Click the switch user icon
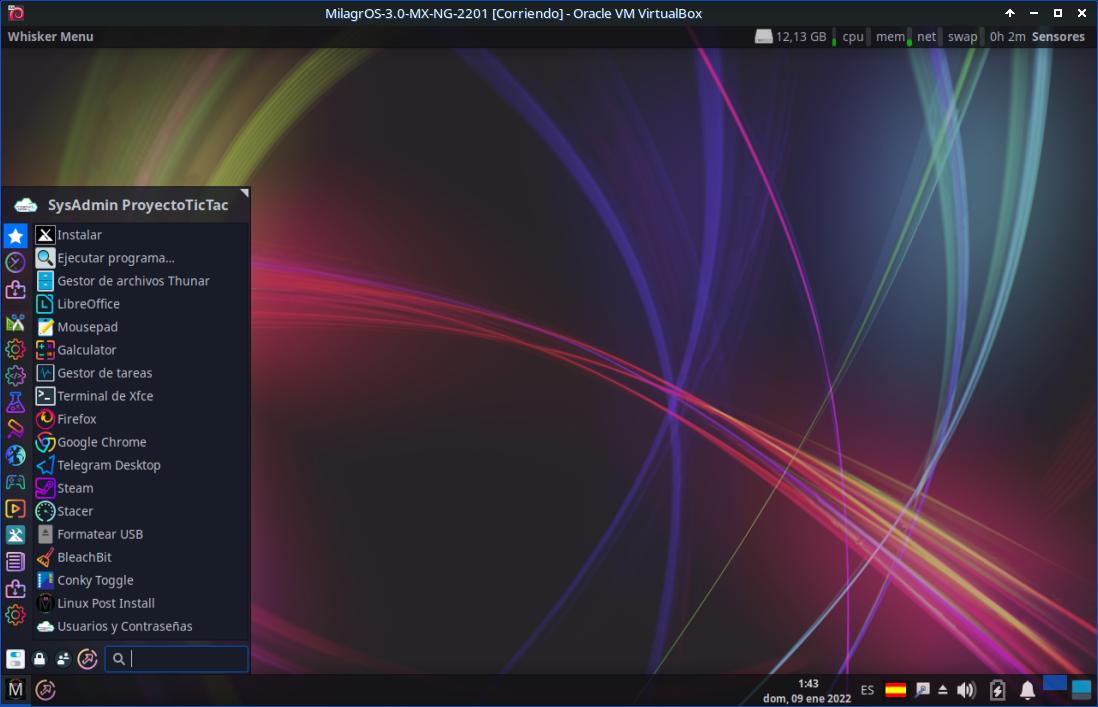 click(x=63, y=659)
